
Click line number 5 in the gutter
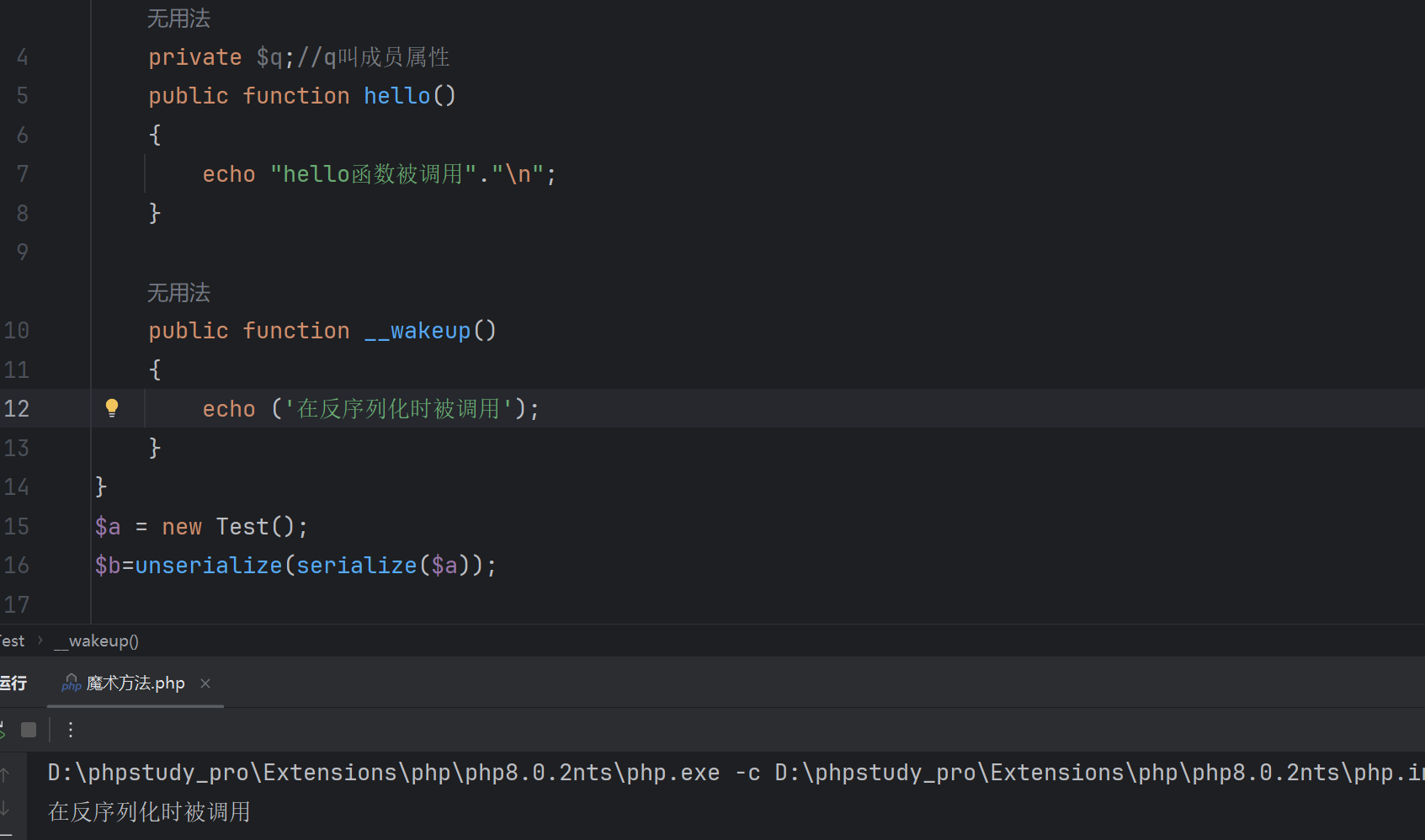23,96
